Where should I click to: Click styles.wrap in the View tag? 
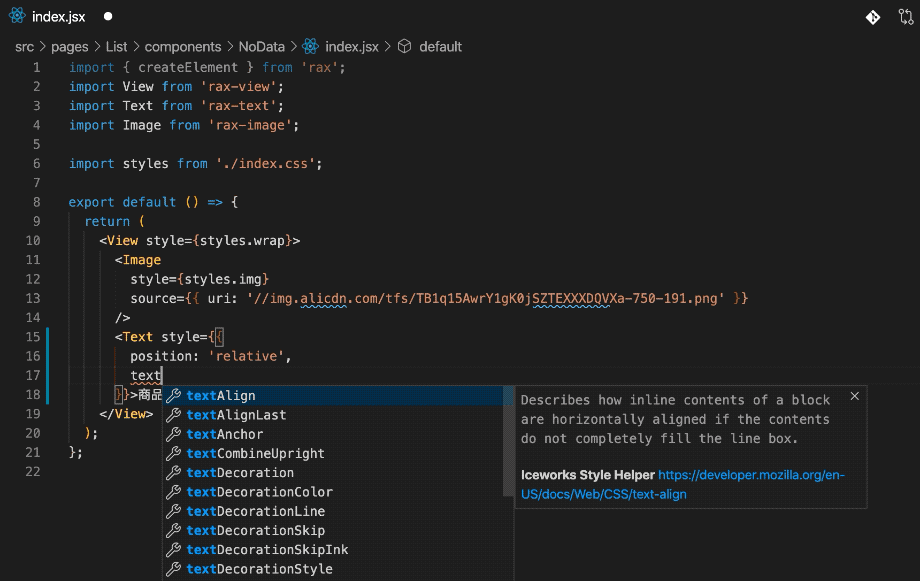(x=242, y=241)
